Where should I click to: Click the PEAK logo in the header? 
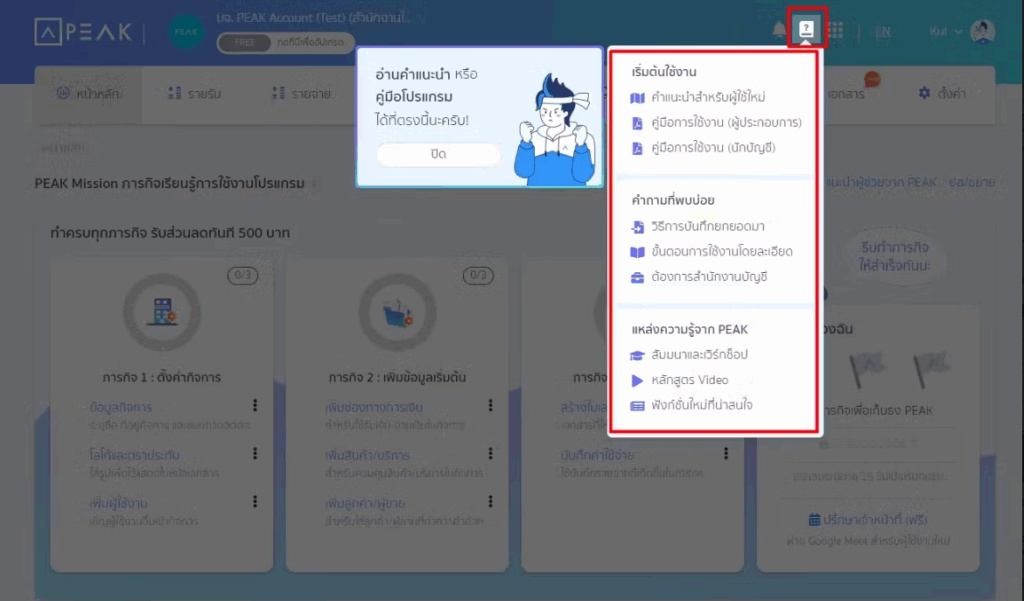click(83, 32)
